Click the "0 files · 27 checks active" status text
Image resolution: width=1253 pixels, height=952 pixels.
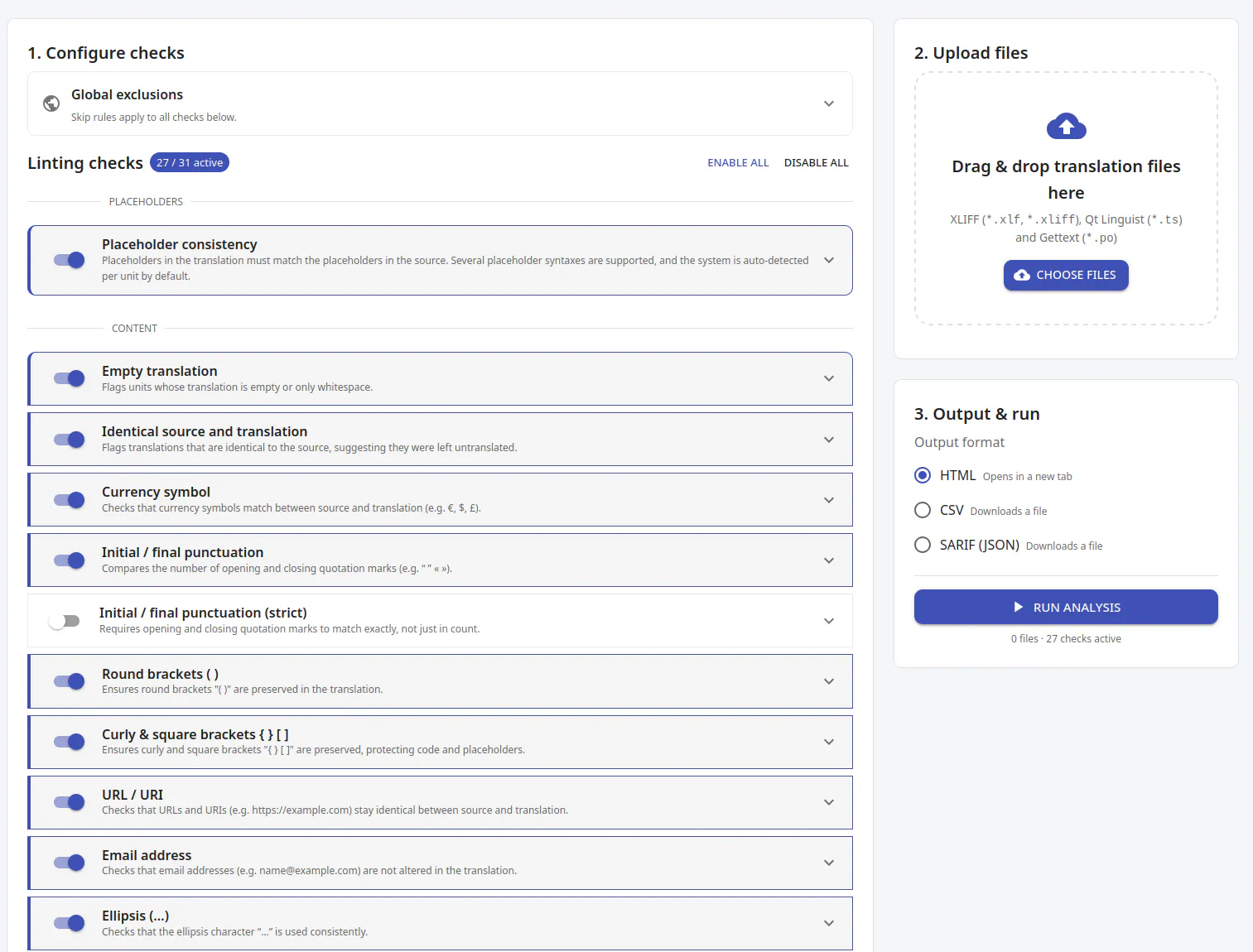pyautogui.click(x=1066, y=639)
